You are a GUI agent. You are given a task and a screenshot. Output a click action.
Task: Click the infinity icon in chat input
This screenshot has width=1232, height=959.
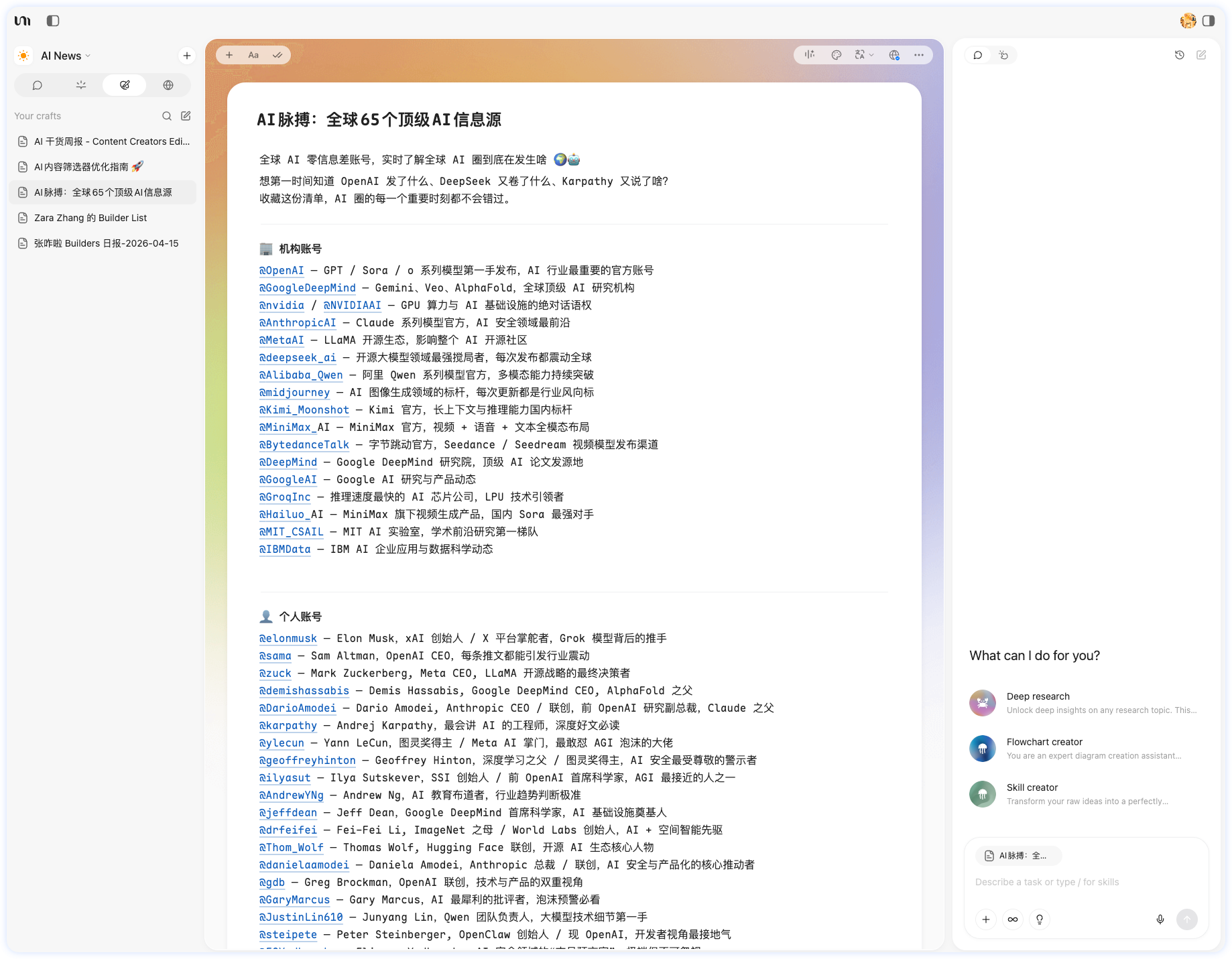tap(1012, 919)
